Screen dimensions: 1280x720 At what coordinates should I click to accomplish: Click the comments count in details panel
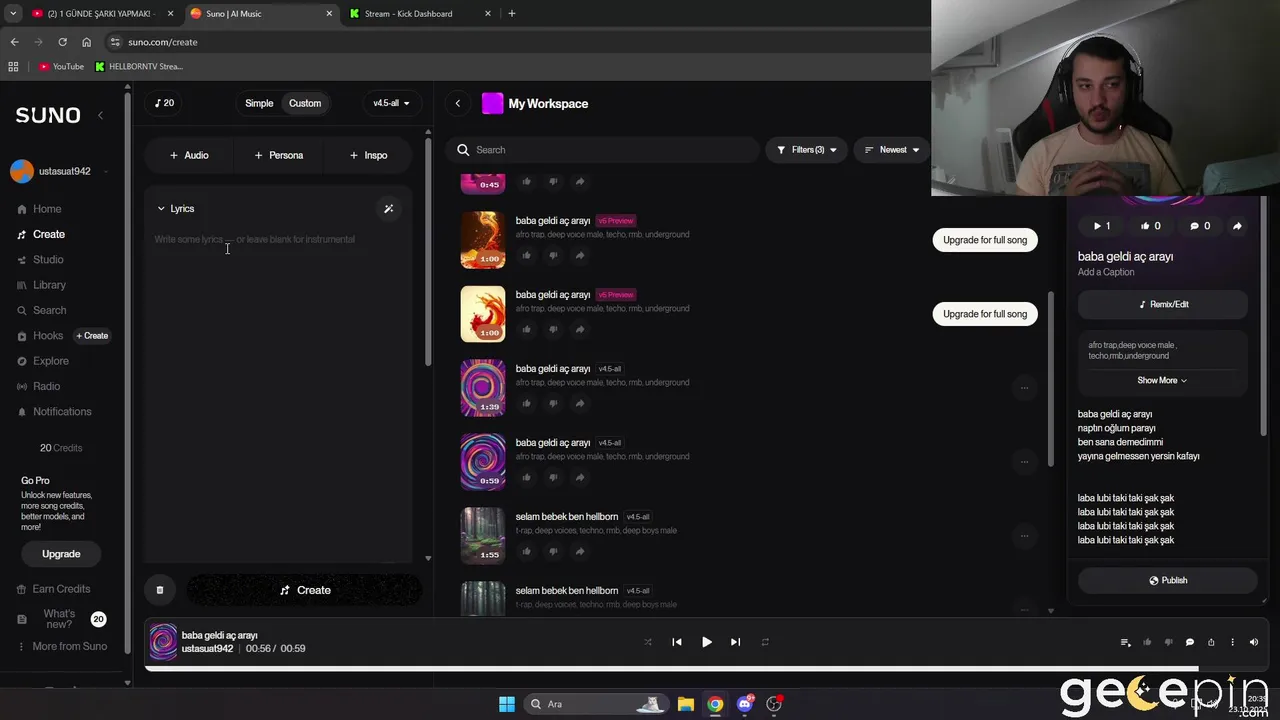tap(1200, 226)
